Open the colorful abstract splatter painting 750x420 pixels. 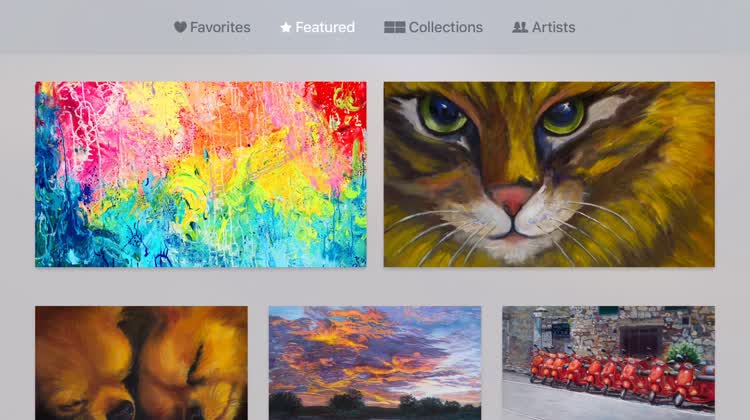tap(201, 174)
